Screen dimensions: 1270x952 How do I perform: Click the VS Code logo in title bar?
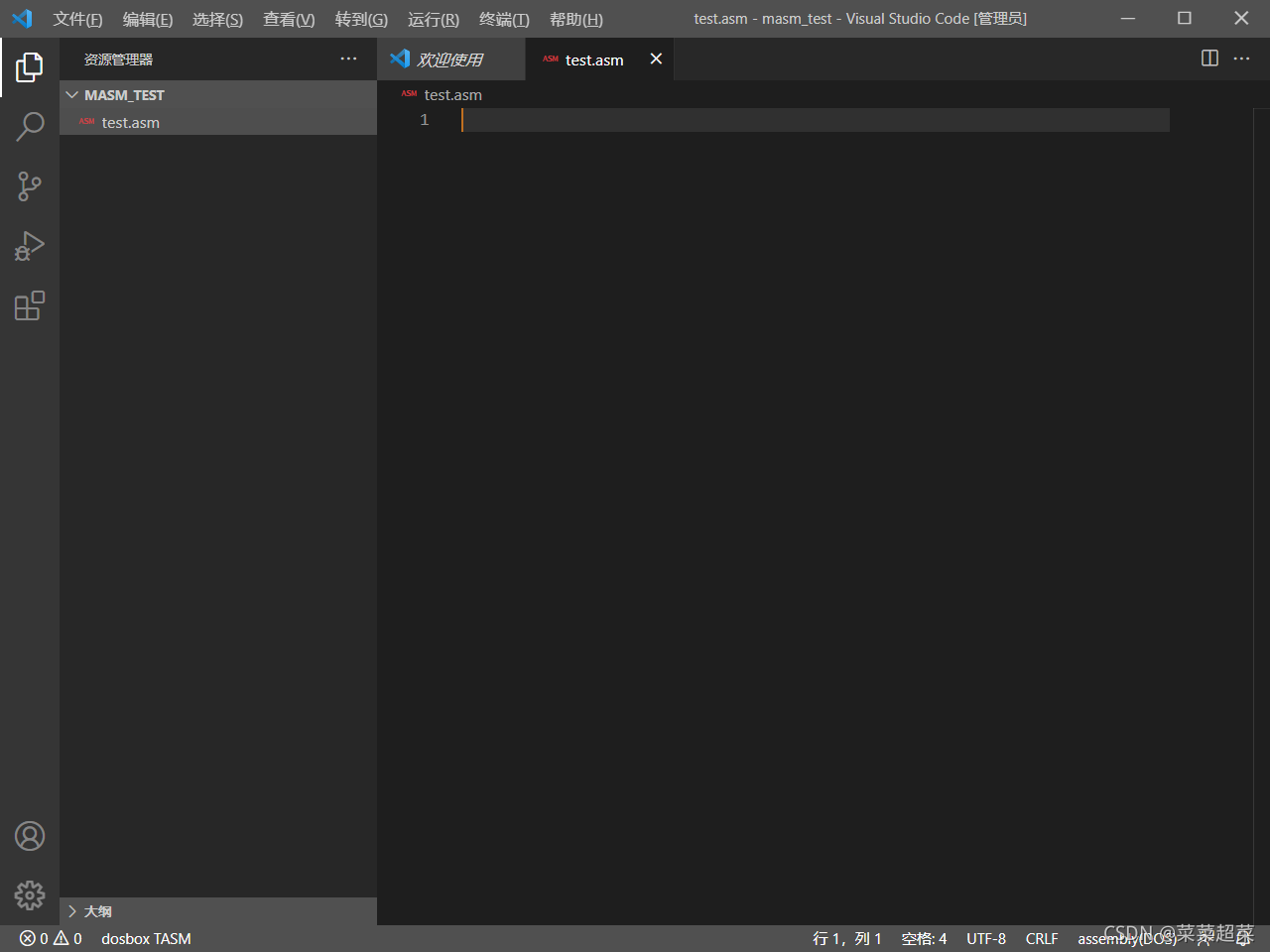click(x=22, y=19)
